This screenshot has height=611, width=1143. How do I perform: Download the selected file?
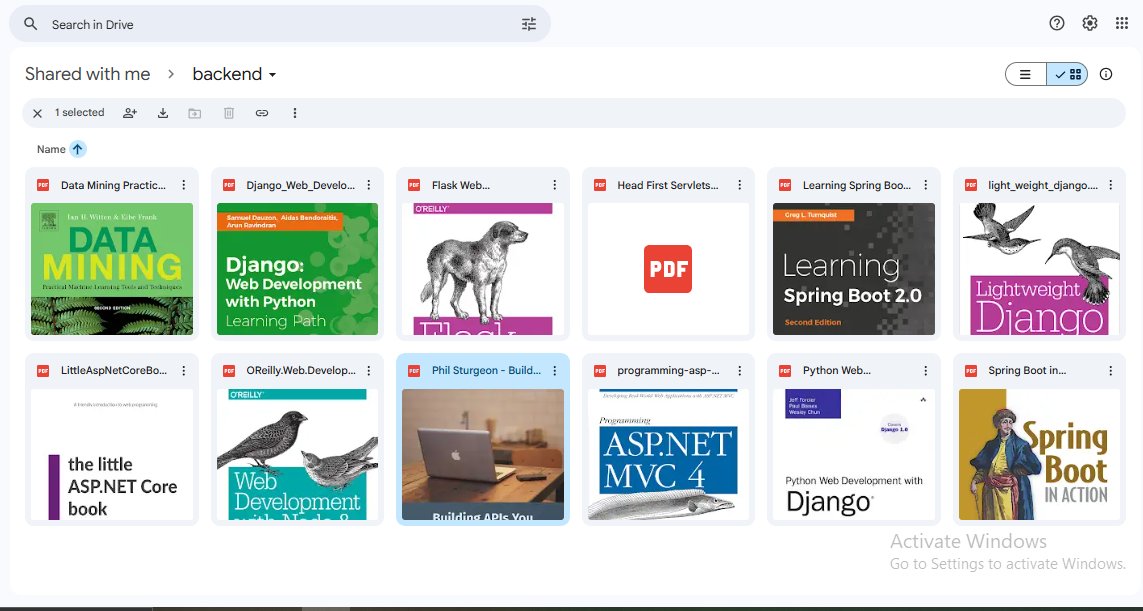pyautogui.click(x=162, y=113)
